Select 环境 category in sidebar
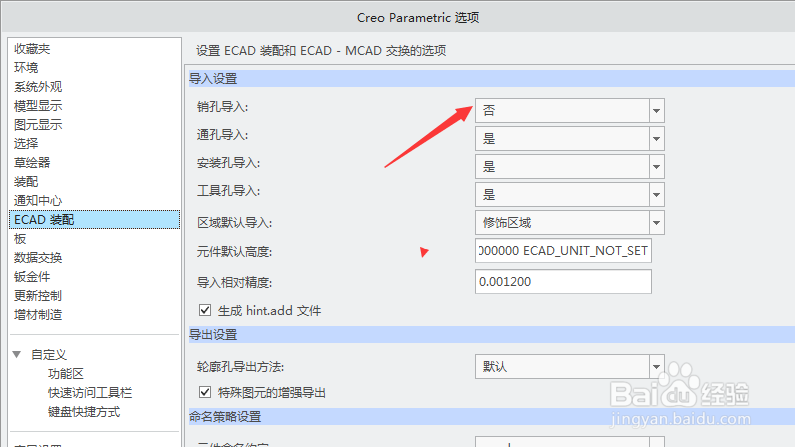This screenshot has width=795, height=447. [26, 67]
